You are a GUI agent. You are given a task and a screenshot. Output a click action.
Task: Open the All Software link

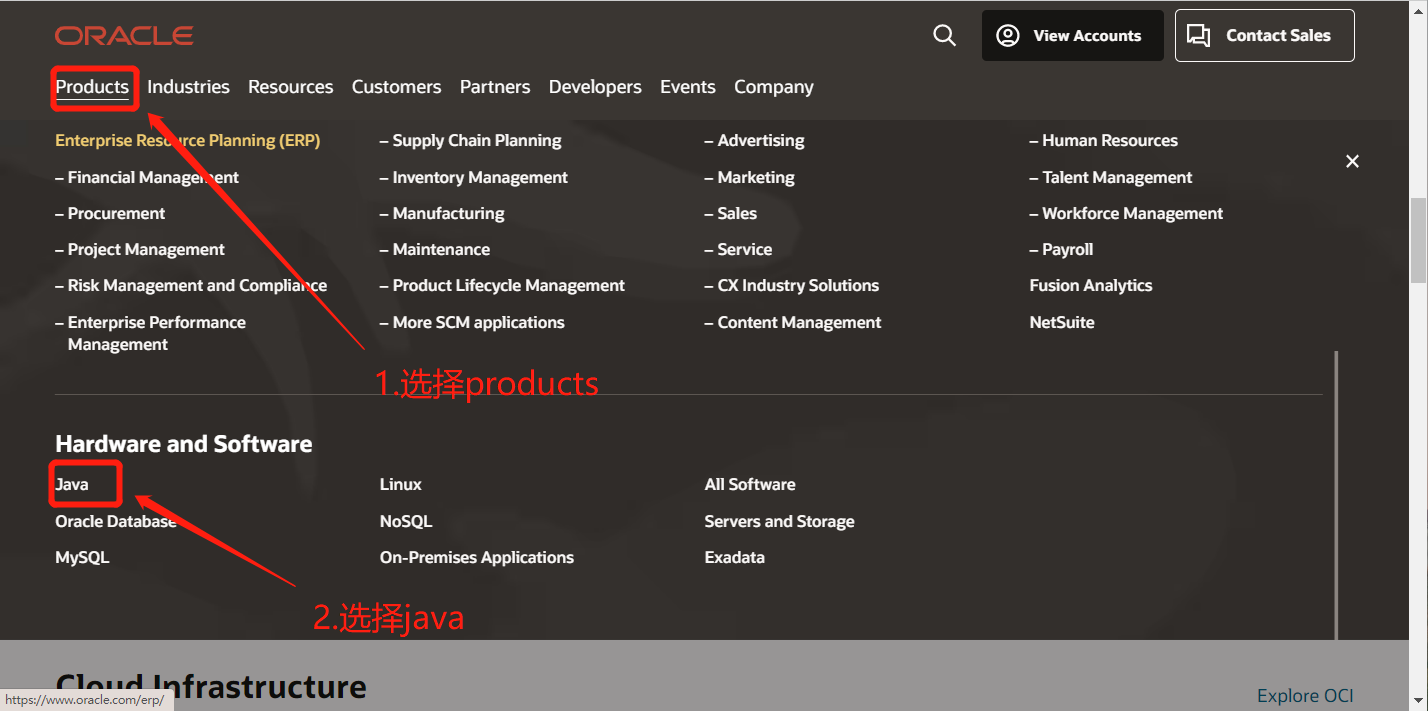pyautogui.click(x=750, y=485)
